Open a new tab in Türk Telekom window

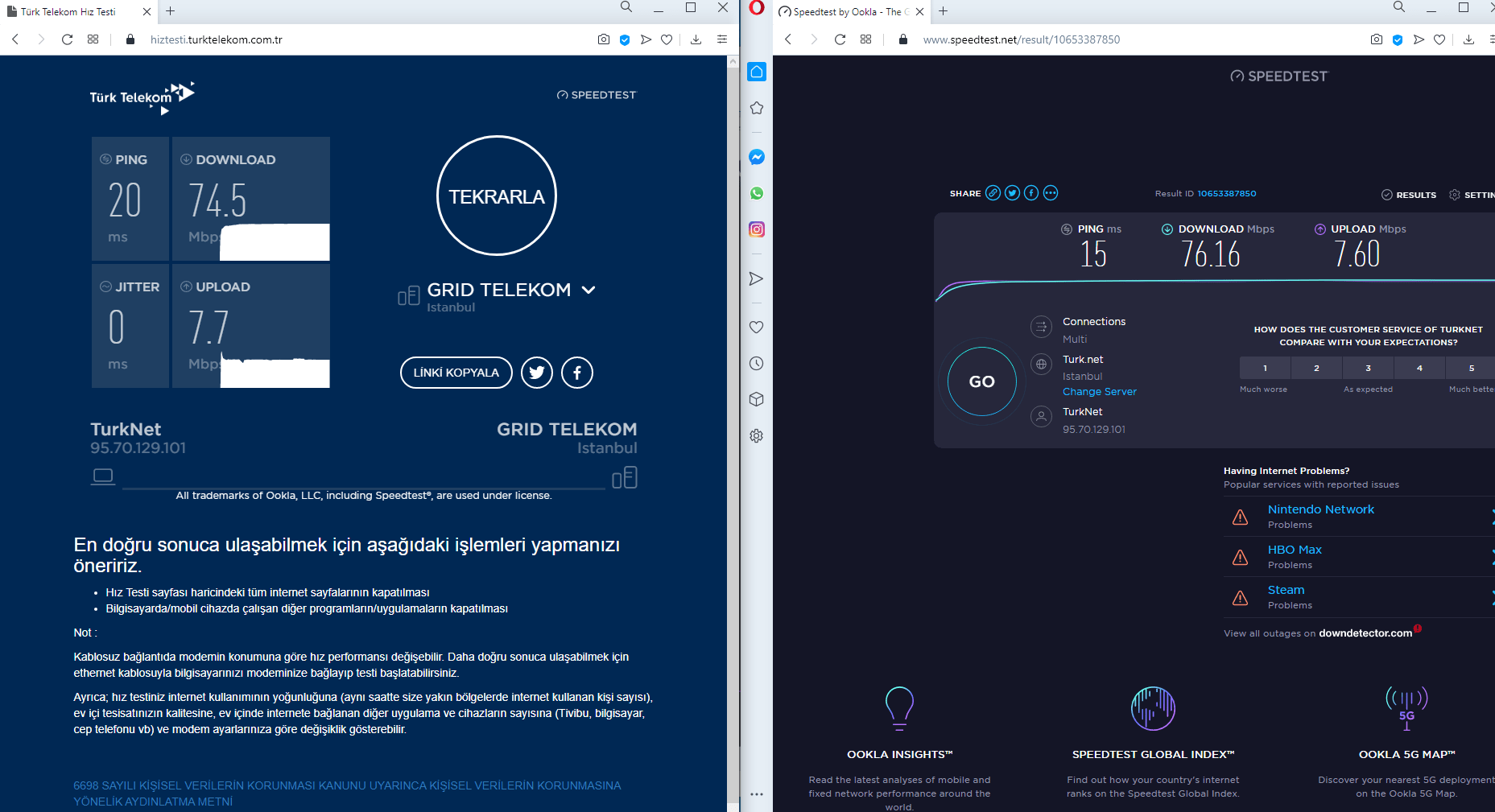(171, 11)
